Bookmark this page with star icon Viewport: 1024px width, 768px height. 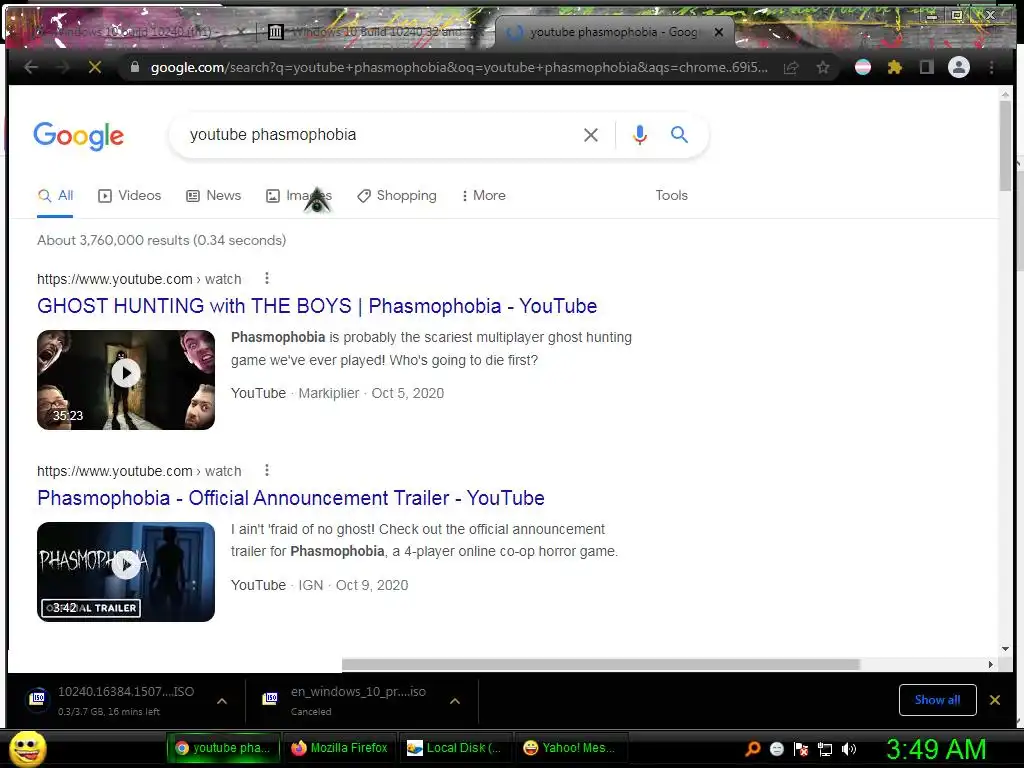coord(823,68)
